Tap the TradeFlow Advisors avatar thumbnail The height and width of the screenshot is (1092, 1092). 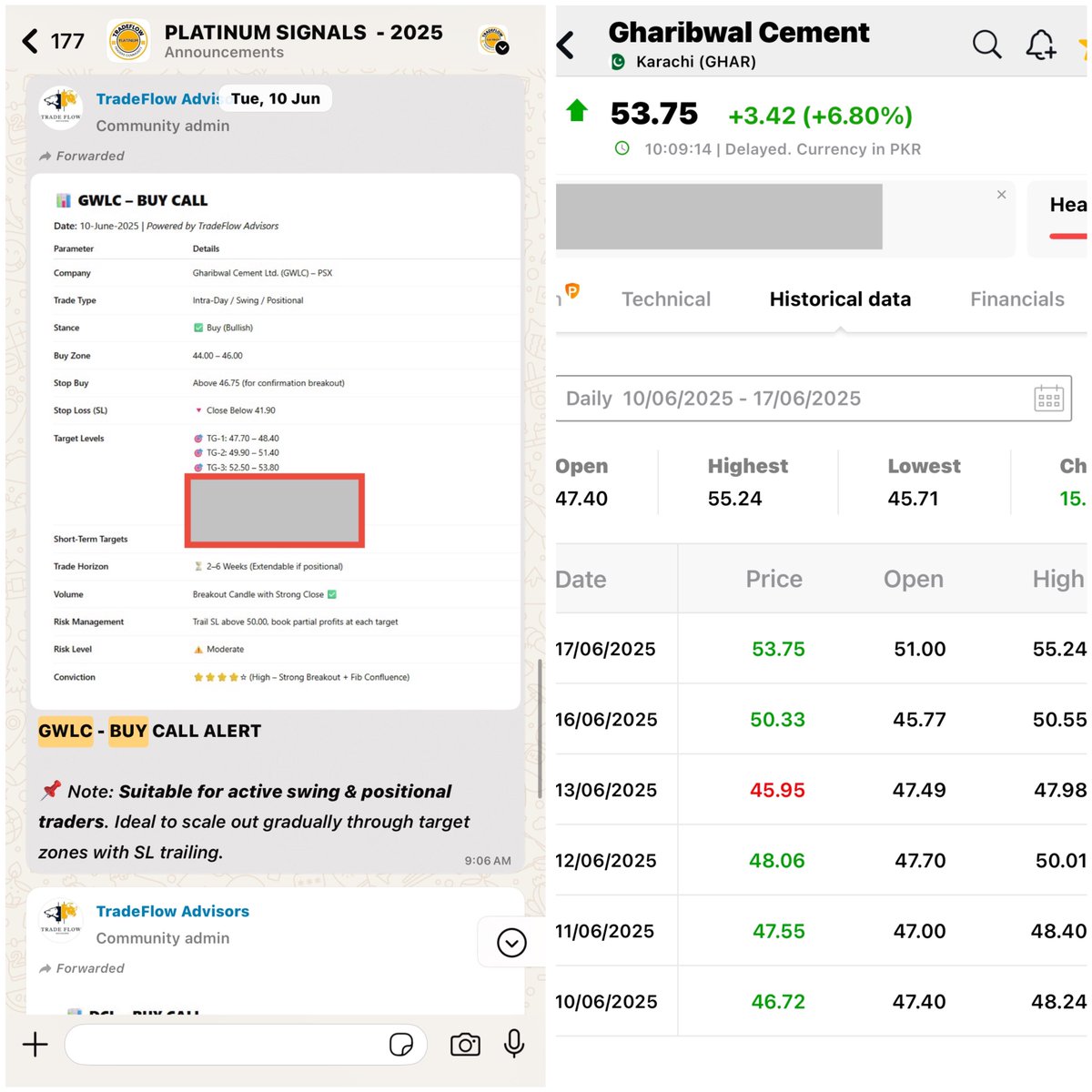60,106
